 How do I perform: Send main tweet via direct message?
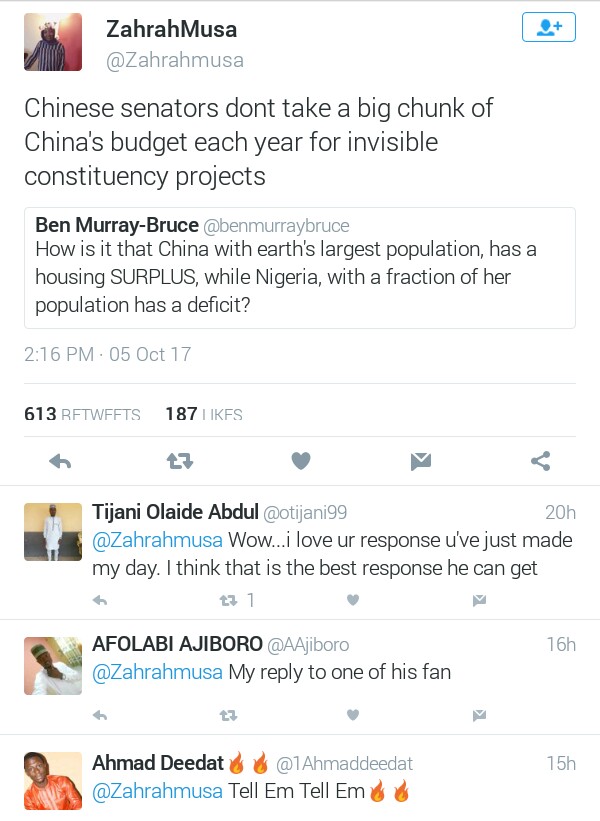pyautogui.click(x=421, y=461)
